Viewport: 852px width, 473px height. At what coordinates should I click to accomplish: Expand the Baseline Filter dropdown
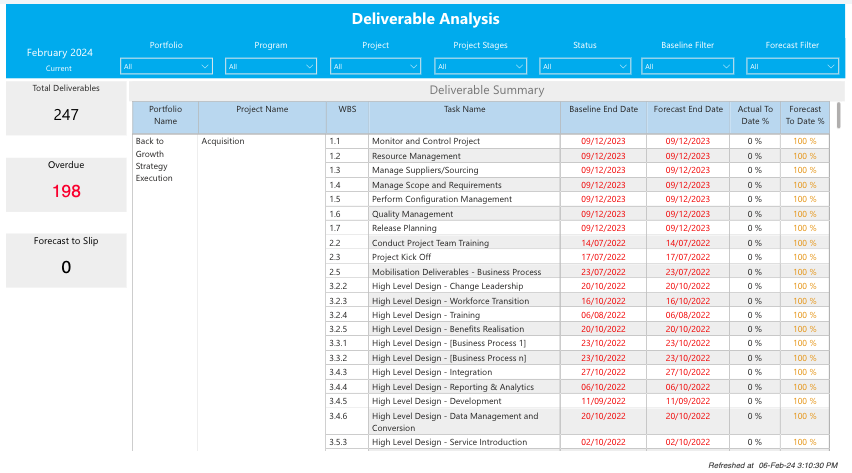point(687,66)
